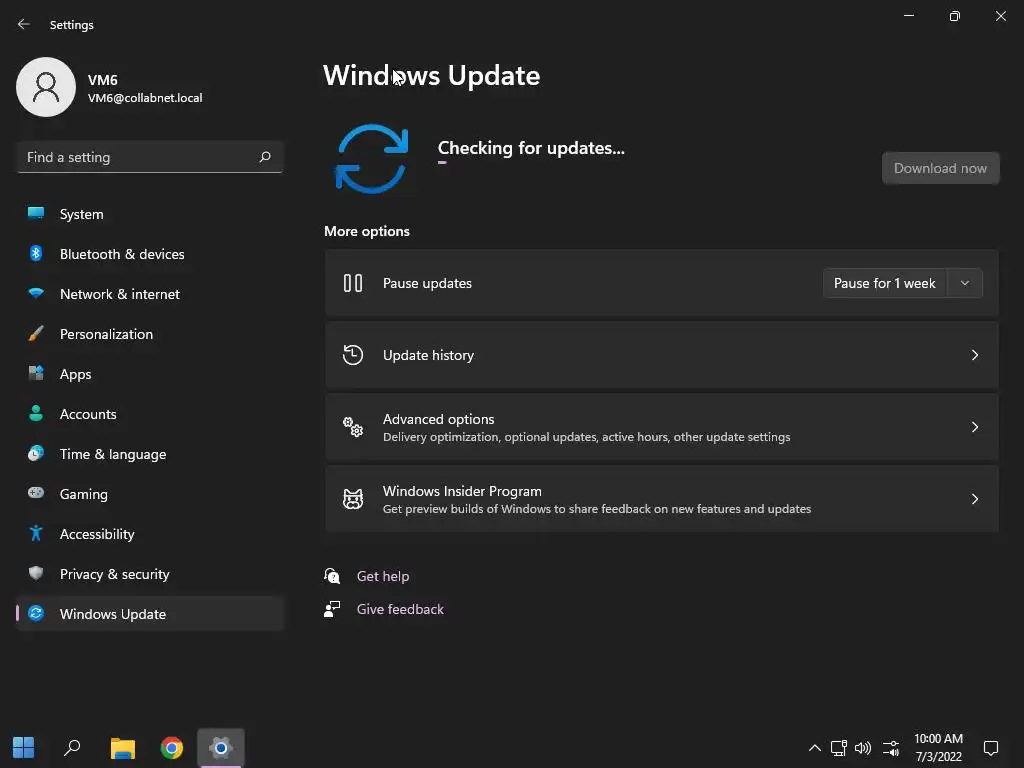The image size is (1024, 768).
Task: Go to Network & internet settings
Action: pyautogui.click(x=150, y=293)
